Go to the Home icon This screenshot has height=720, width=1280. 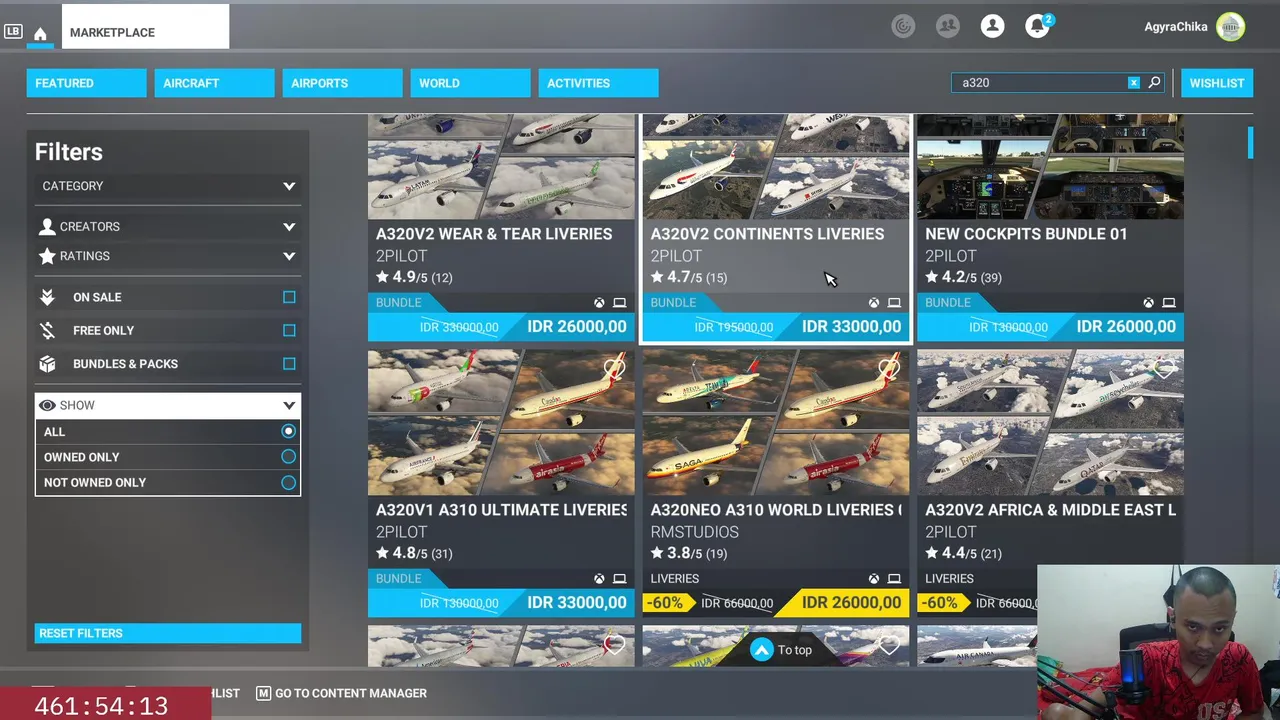point(40,34)
